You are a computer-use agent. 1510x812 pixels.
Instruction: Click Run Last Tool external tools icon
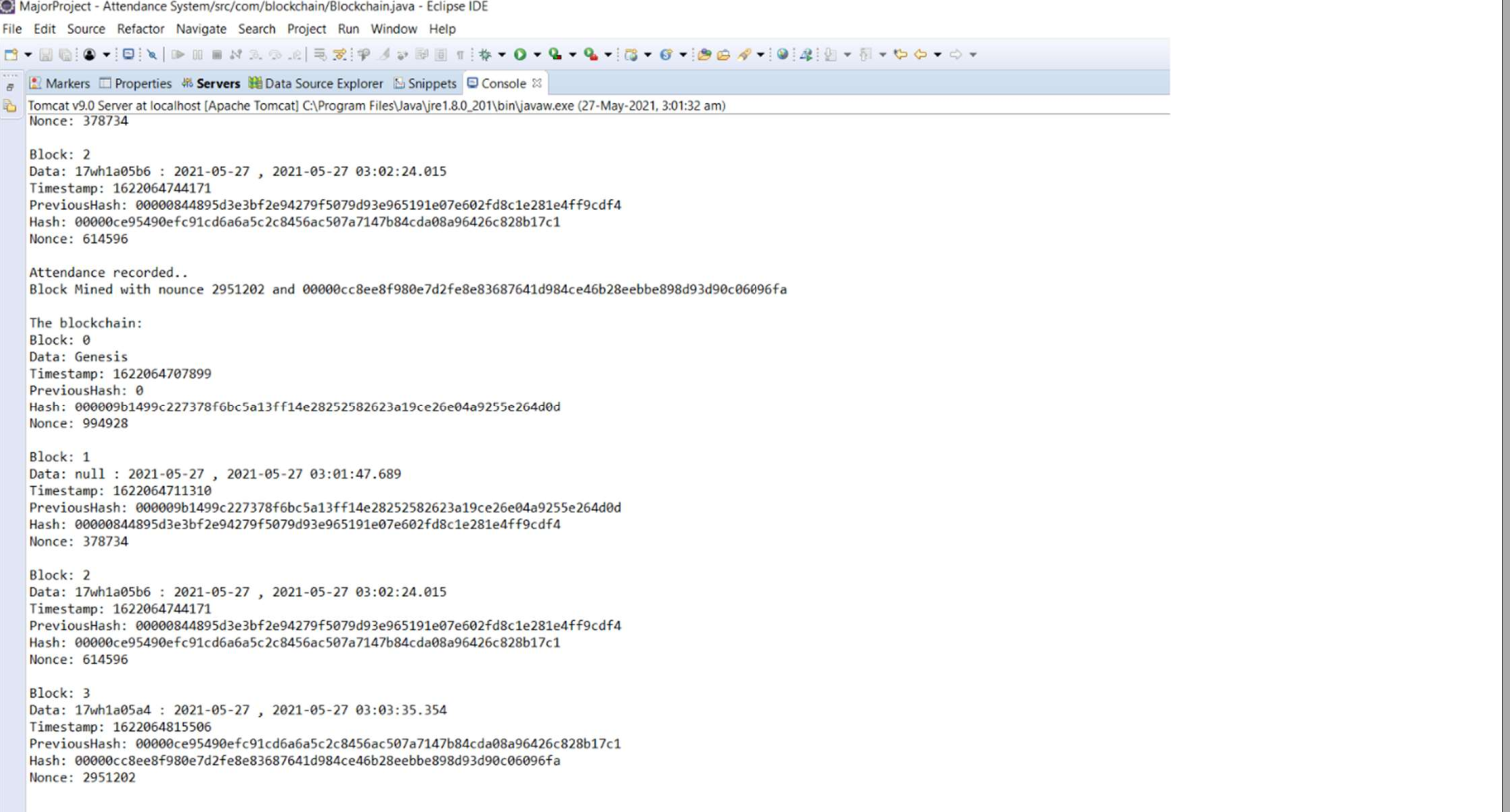click(591, 54)
